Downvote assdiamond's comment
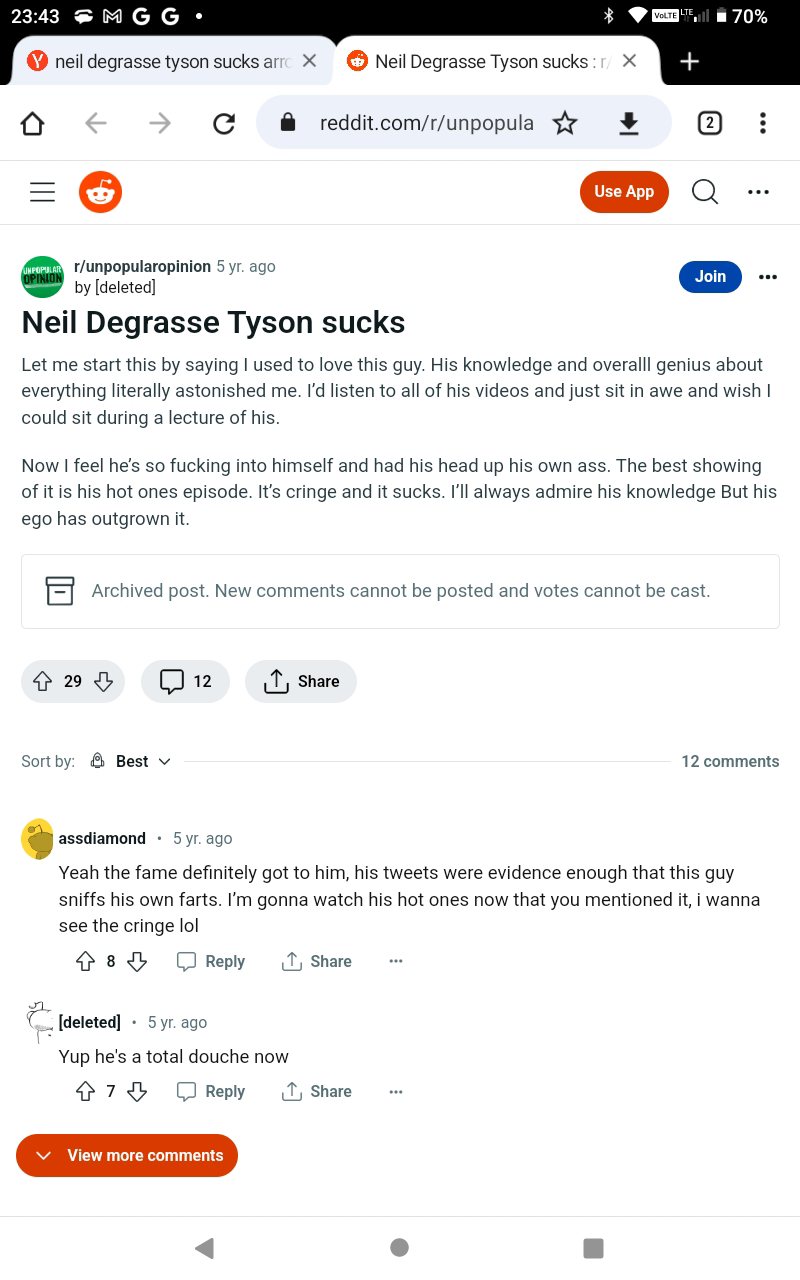This screenshot has height=1280, width=800. point(138,961)
